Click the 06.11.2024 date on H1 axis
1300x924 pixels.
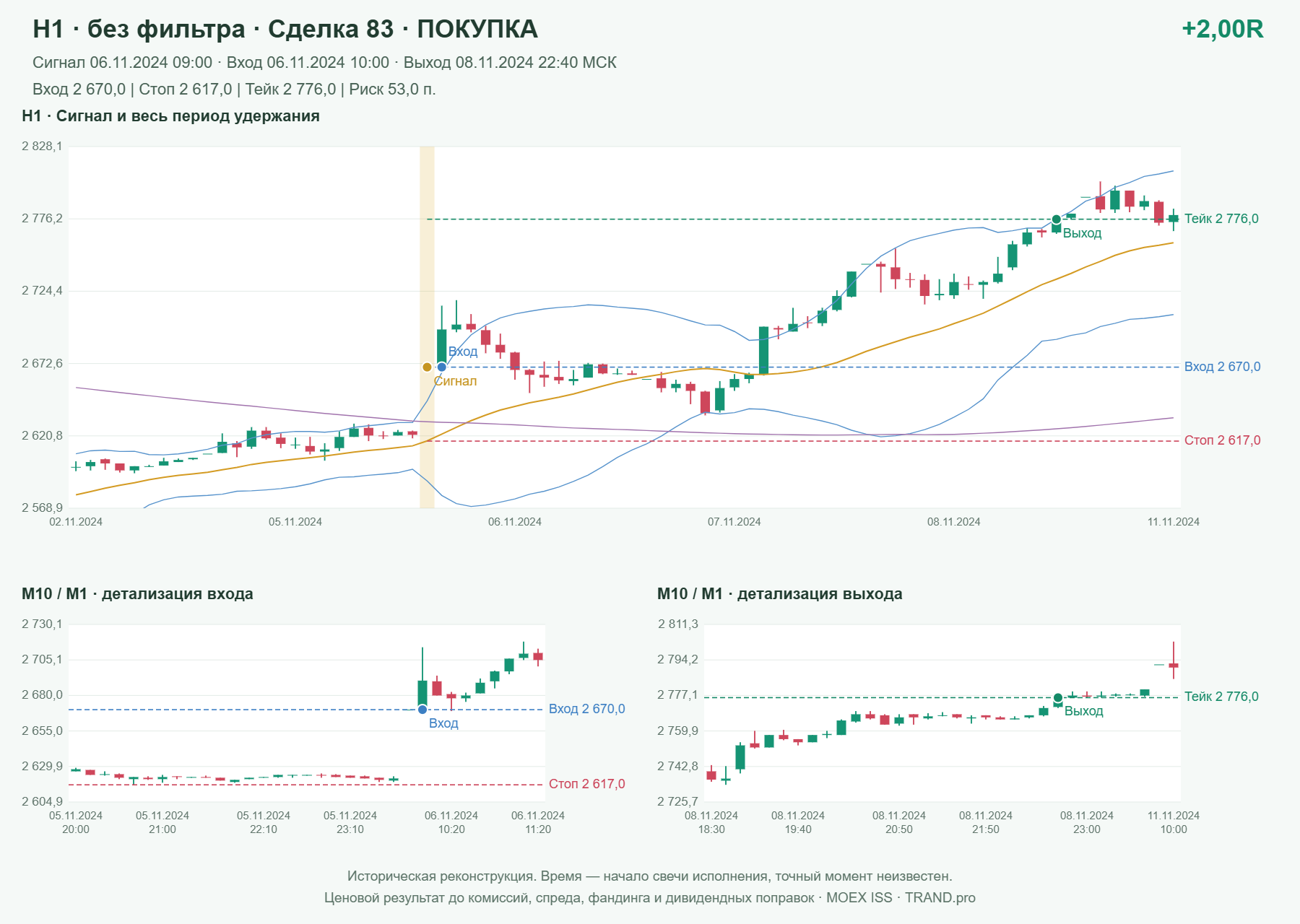point(514,522)
